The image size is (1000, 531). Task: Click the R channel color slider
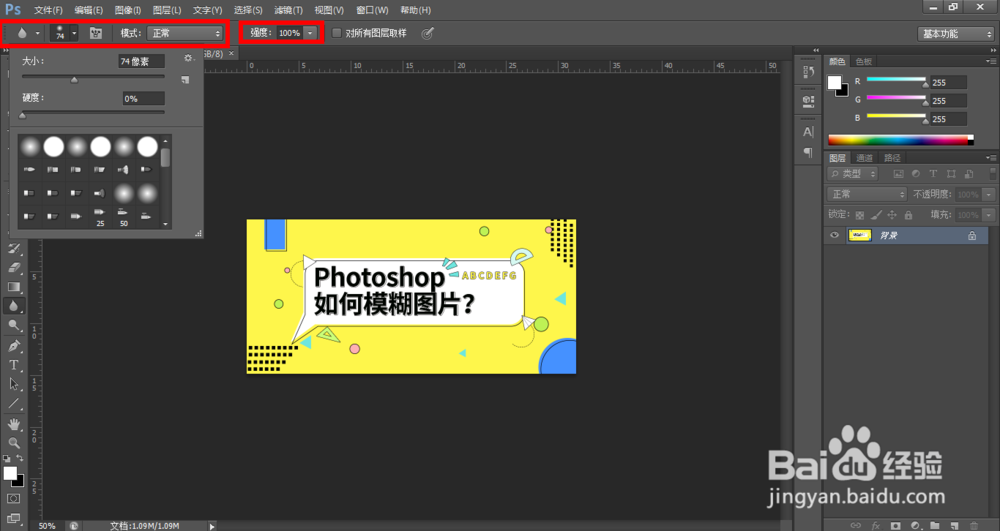(896, 80)
